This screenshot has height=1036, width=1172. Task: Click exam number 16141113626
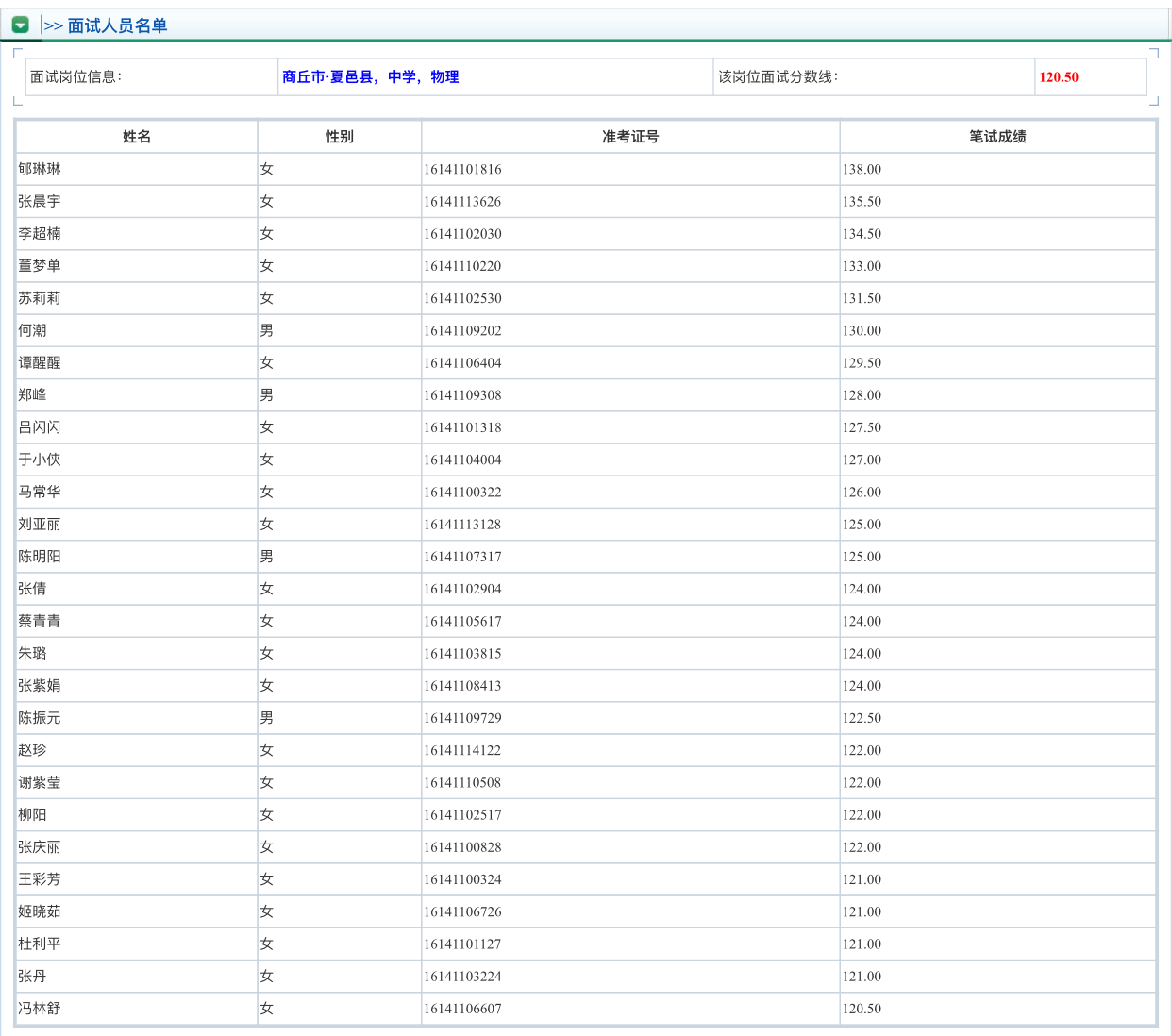click(x=462, y=202)
